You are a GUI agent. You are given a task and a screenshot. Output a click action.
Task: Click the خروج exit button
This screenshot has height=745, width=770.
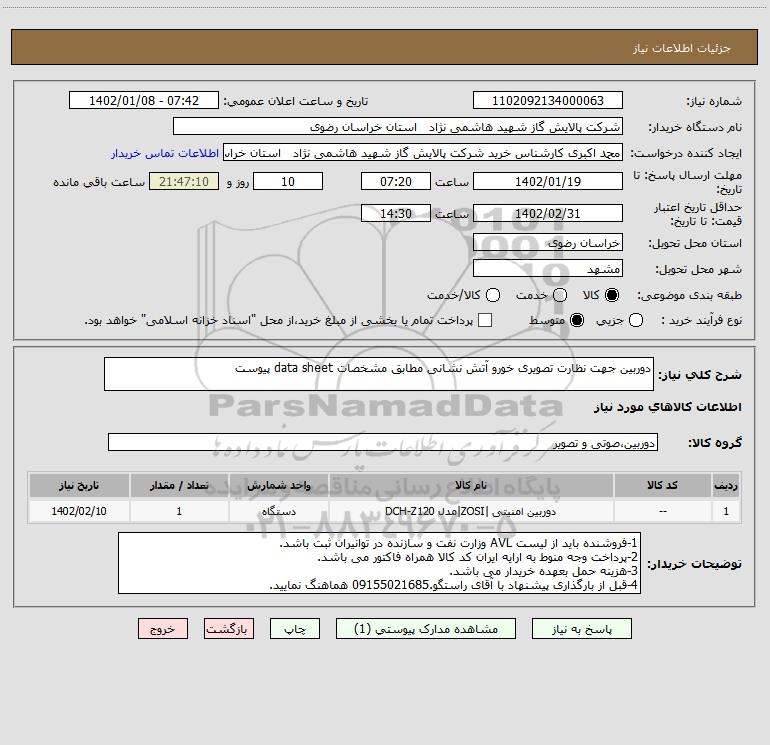[x=163, y=629]
